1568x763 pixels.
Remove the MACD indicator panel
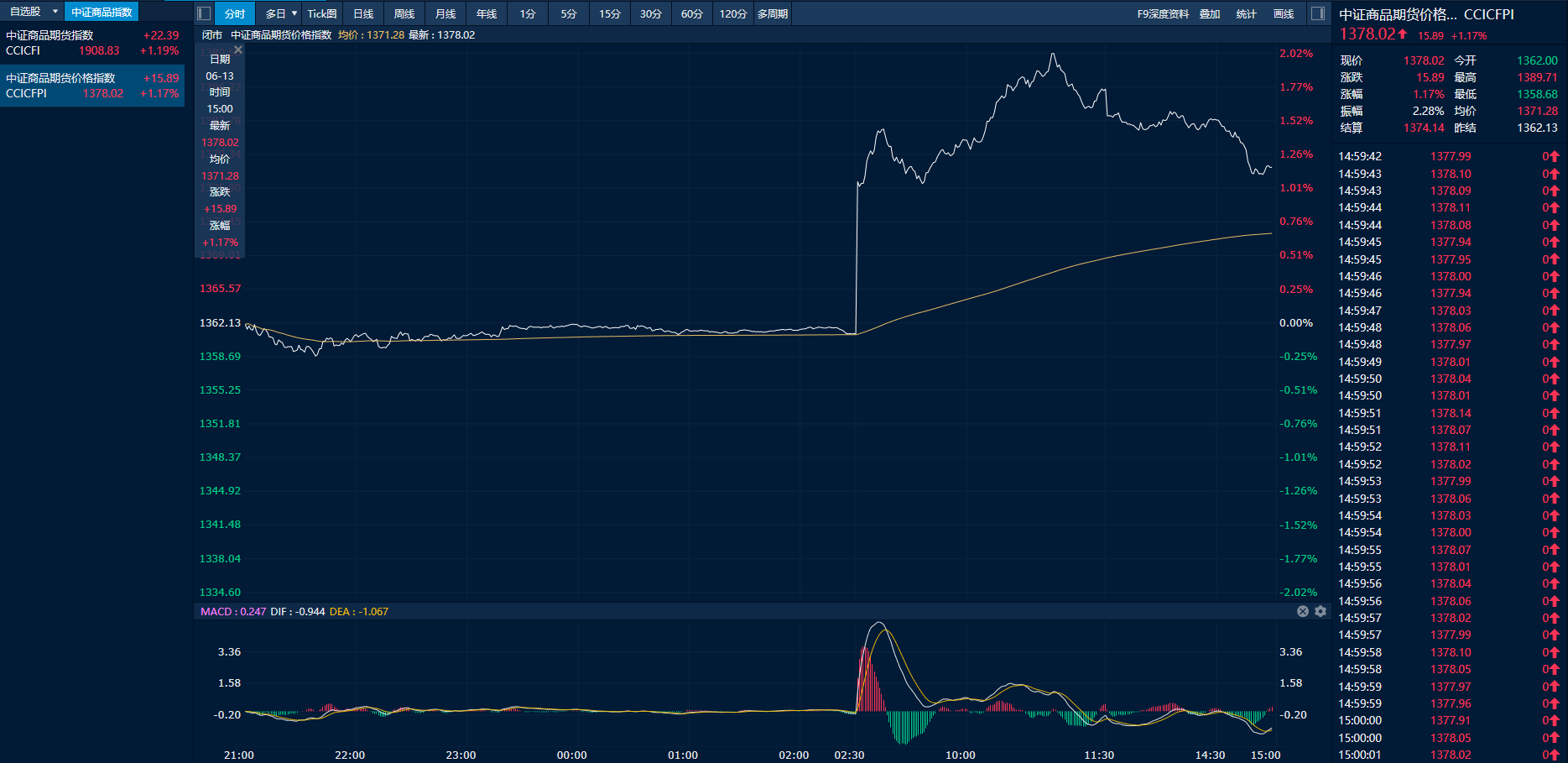1303,611
